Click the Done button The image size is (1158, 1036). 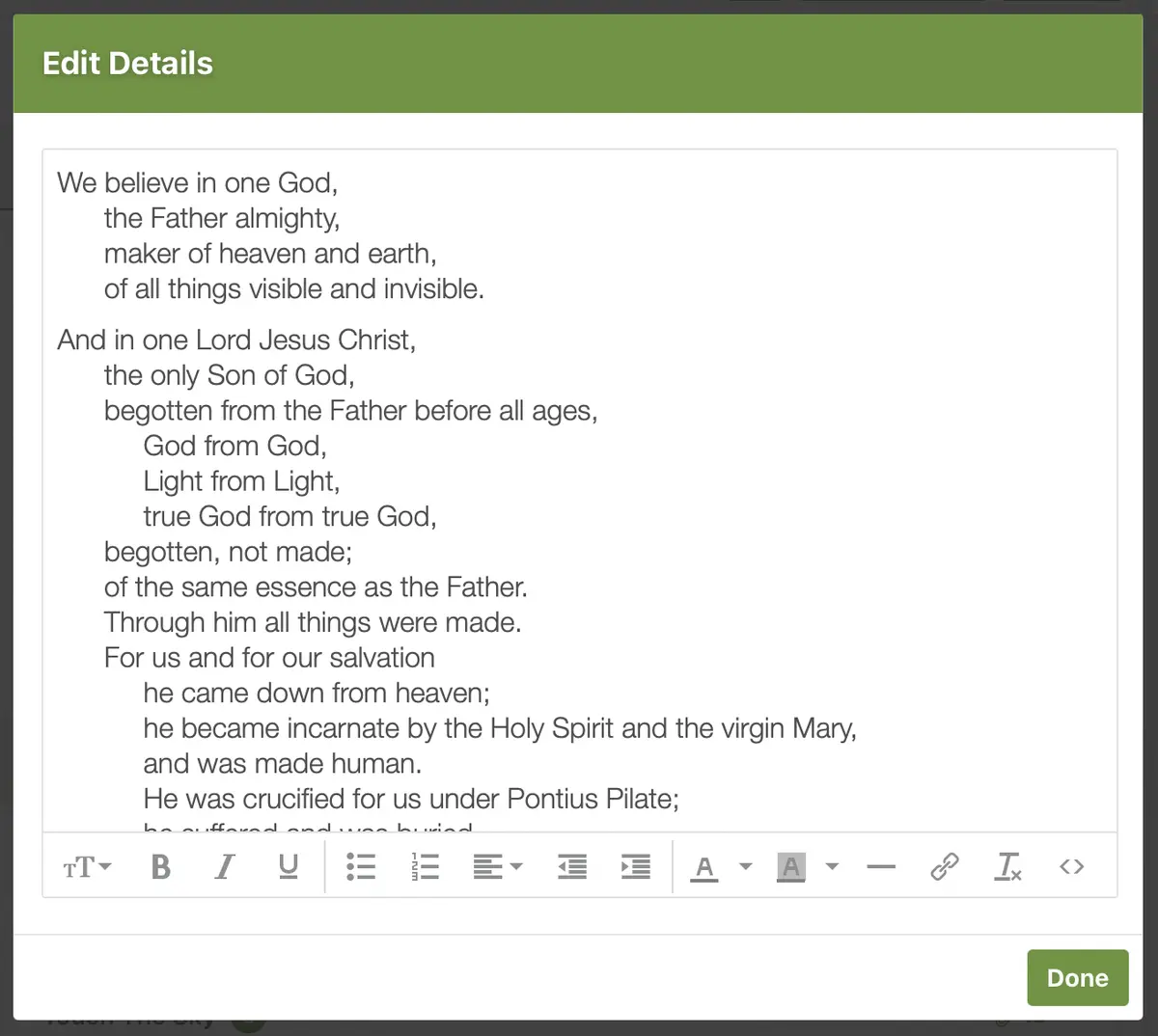pos(1078,978)
